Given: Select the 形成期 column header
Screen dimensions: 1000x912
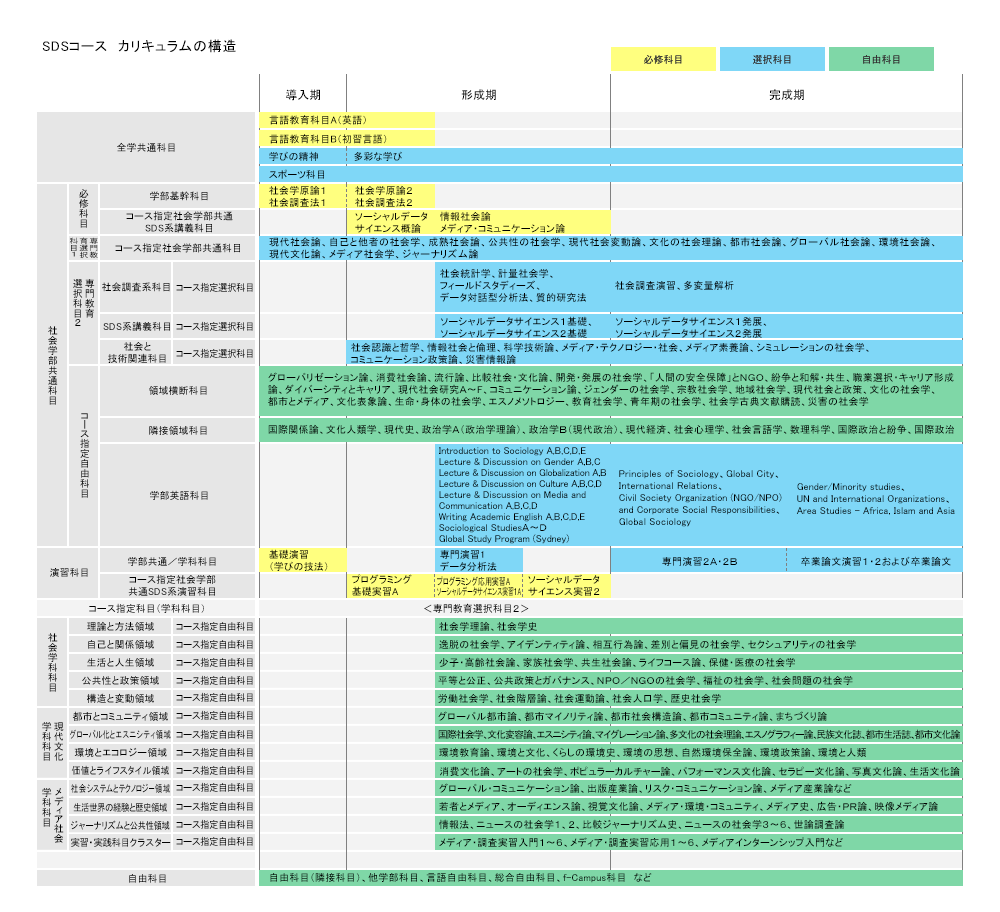Looking at the screenshot, I should point(478,95).
